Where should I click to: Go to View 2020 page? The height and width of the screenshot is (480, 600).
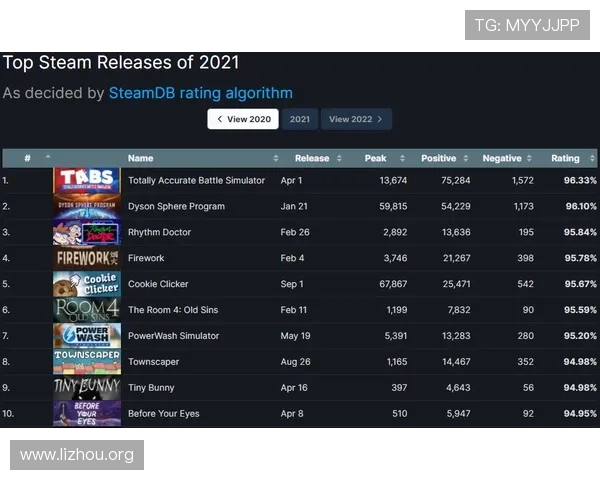point(243,119)
